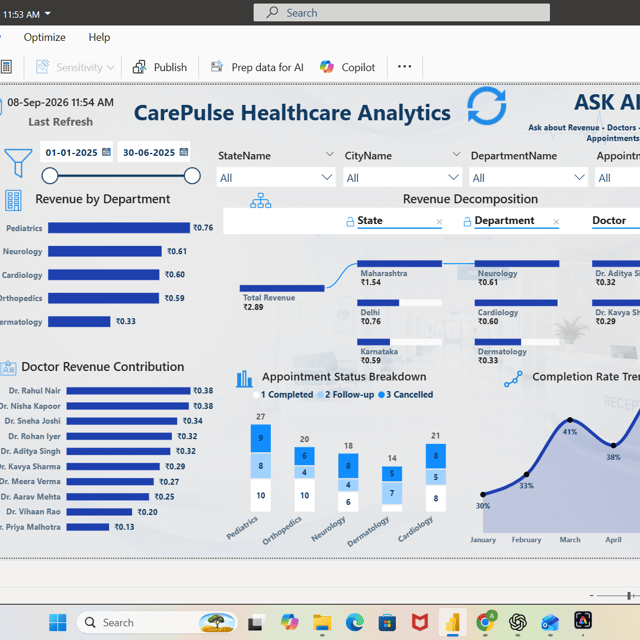Click the StateName header chevron
Screen dimensions: 640x640
pyautogui.click(x=329, y=155)
